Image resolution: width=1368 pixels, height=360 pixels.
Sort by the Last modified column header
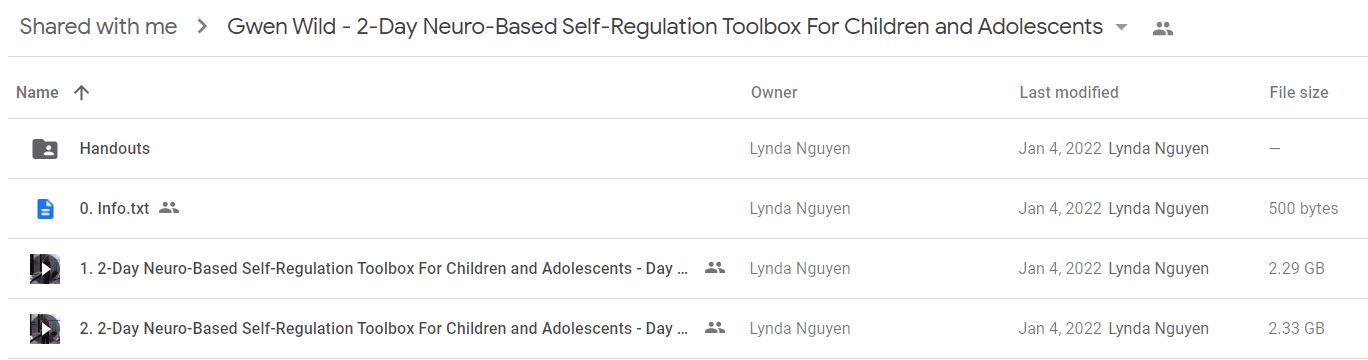(x=1069, y=92)
